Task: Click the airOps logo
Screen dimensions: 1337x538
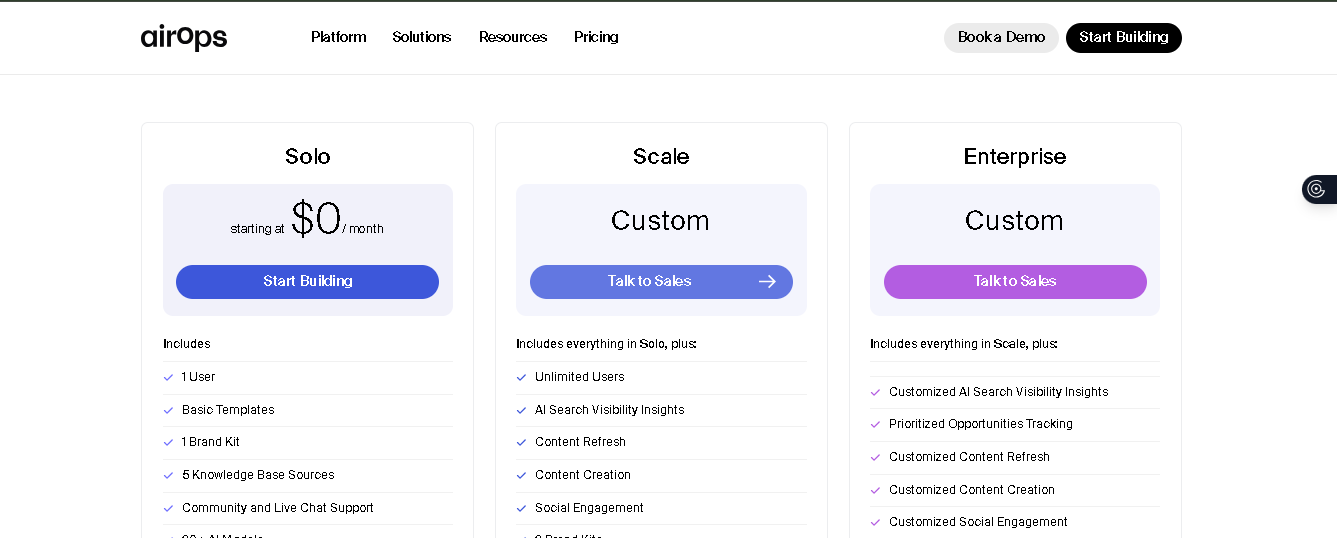Action: pos(184,37)
